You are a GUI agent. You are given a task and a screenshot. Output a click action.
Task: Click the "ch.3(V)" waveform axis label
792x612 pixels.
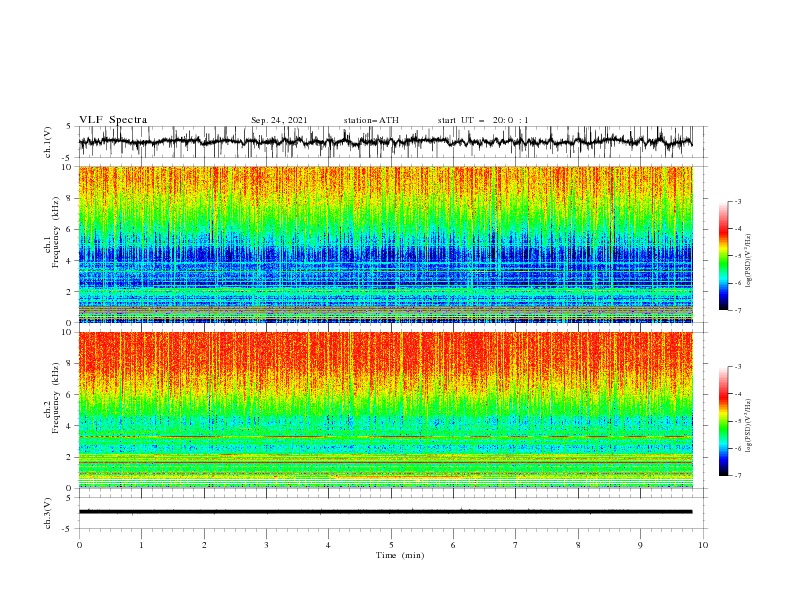(x=48, y=513)
